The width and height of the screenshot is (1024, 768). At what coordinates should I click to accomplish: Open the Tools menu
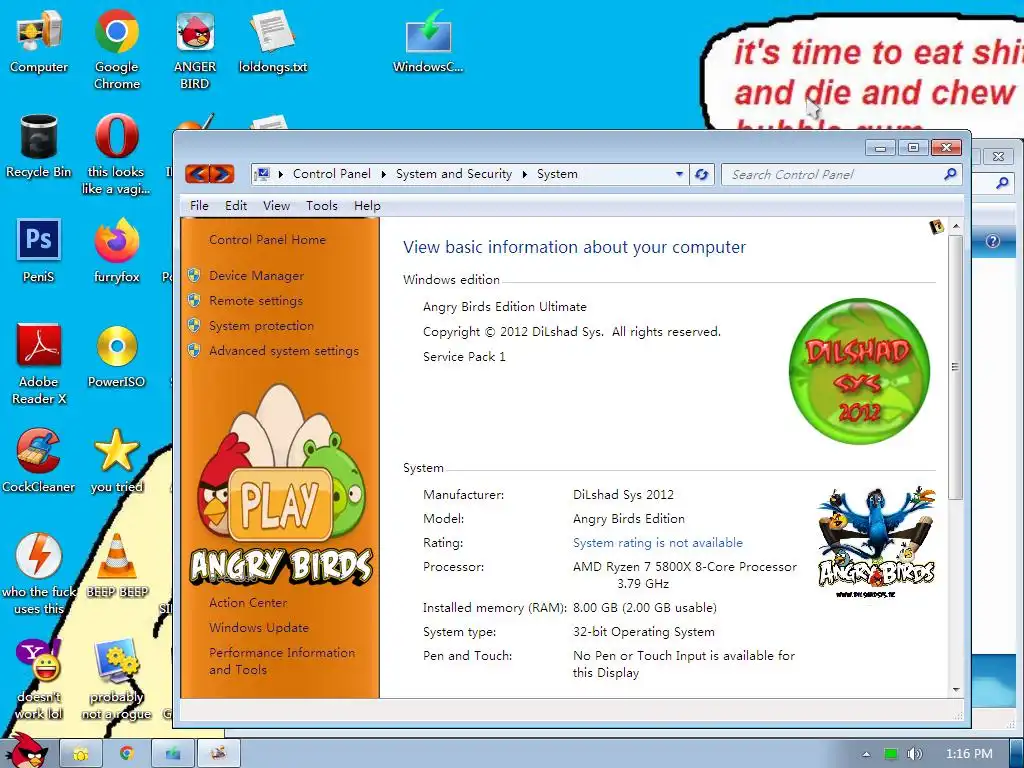tap(322, 206)
